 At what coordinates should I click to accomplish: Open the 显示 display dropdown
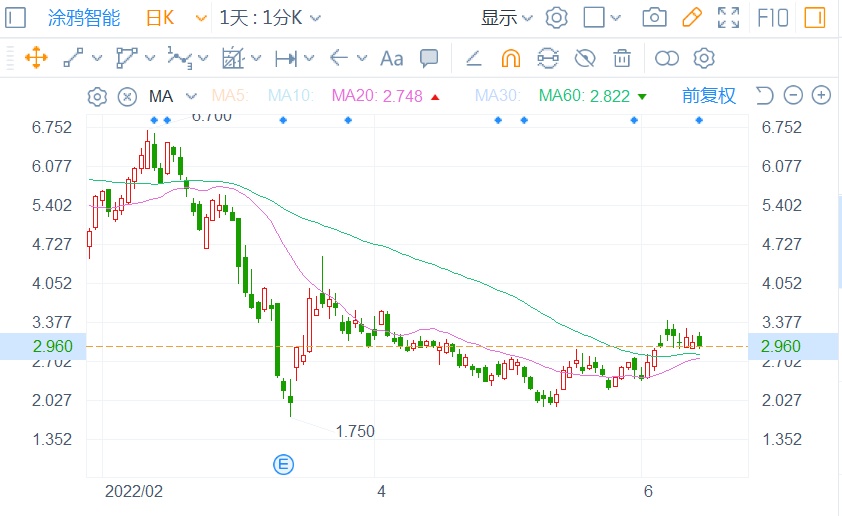coord(507,18)
